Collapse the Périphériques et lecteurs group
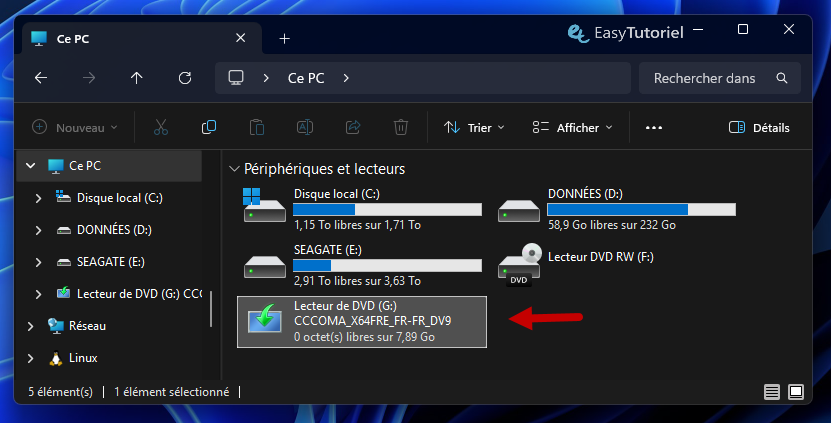831x423 pixels. (234, 169)
